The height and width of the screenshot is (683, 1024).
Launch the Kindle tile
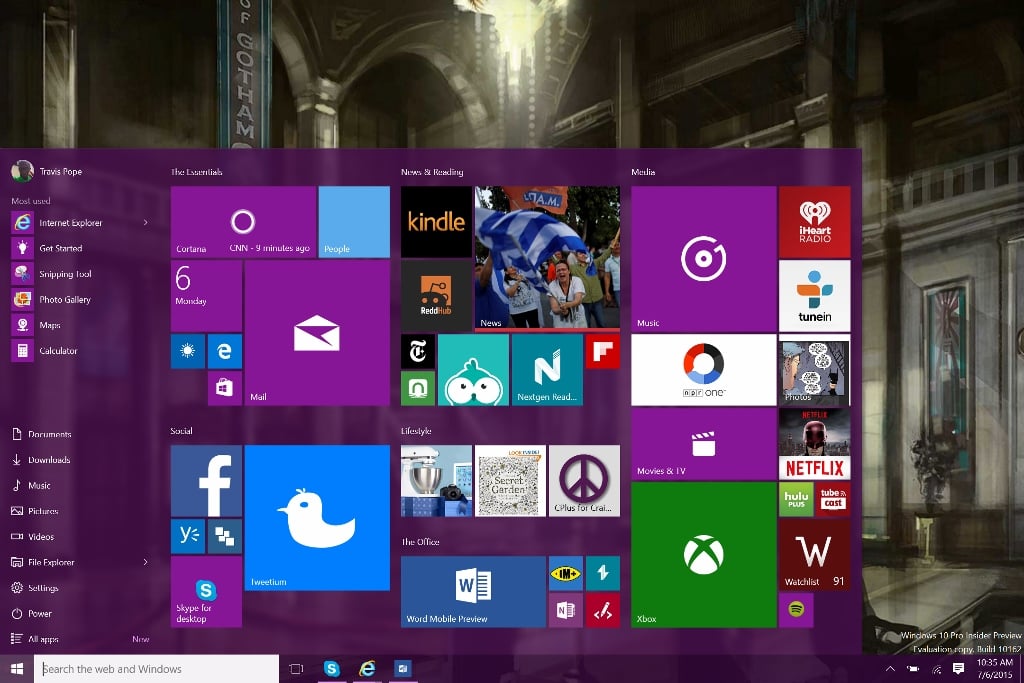point(436,222)
